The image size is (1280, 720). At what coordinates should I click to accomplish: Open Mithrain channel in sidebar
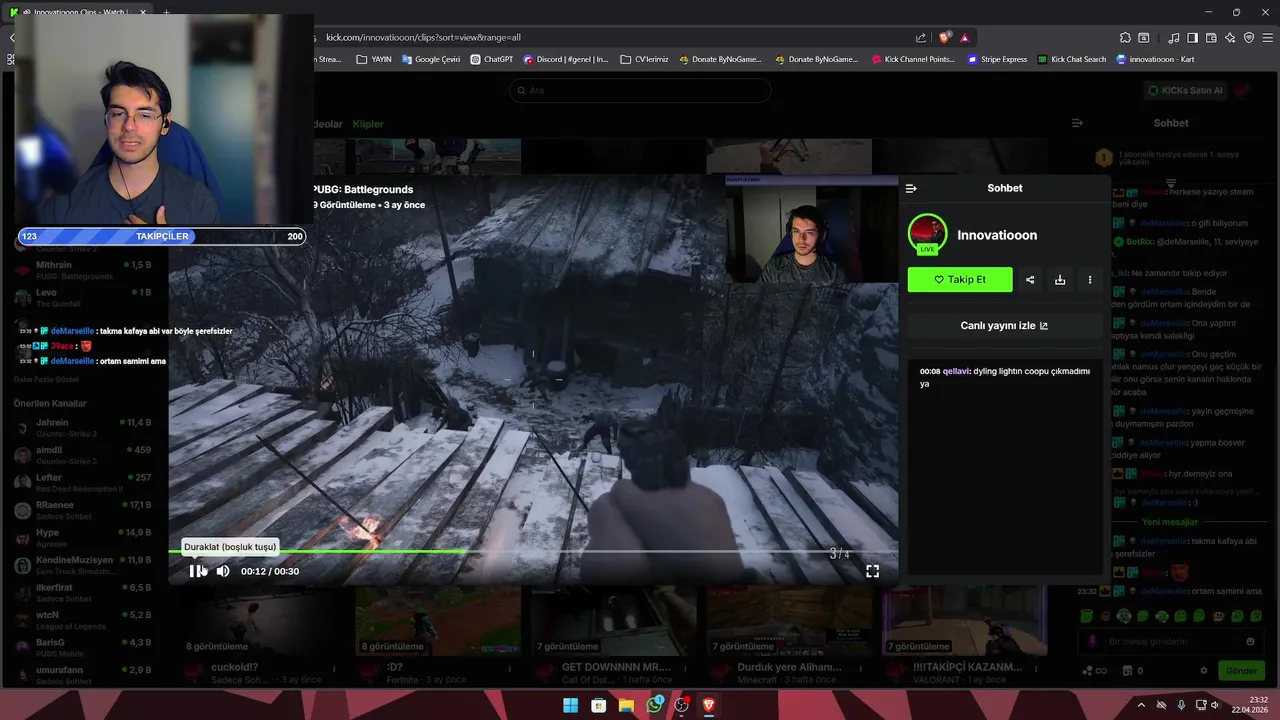point(83,270)
